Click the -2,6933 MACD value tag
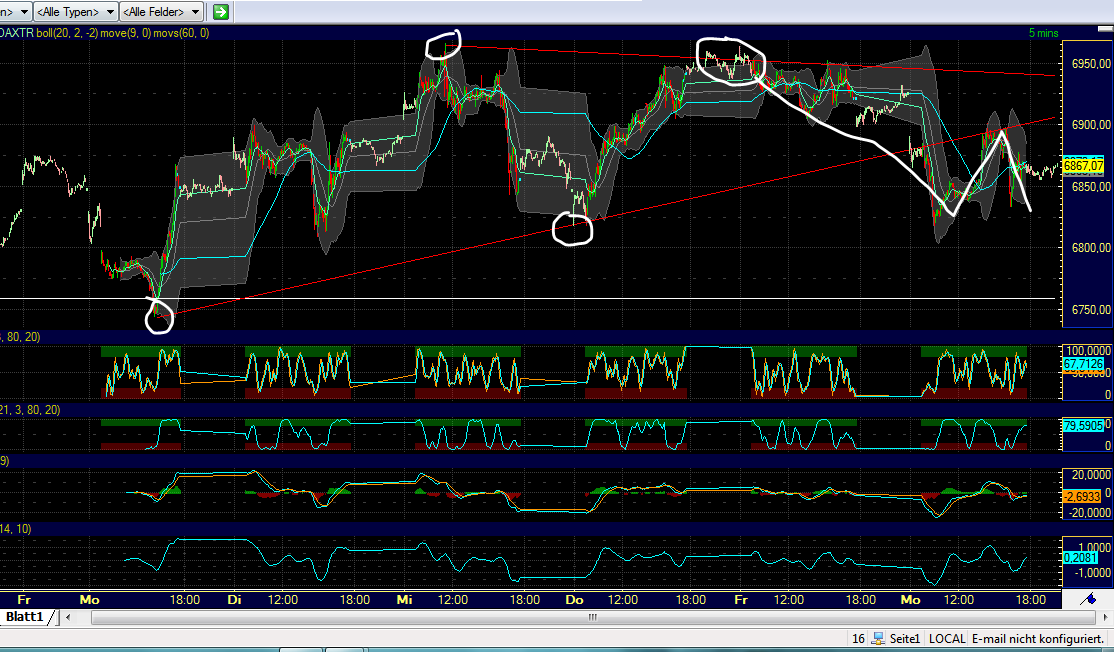This screenshot has width=1114, height=652. click(1081, 496)
